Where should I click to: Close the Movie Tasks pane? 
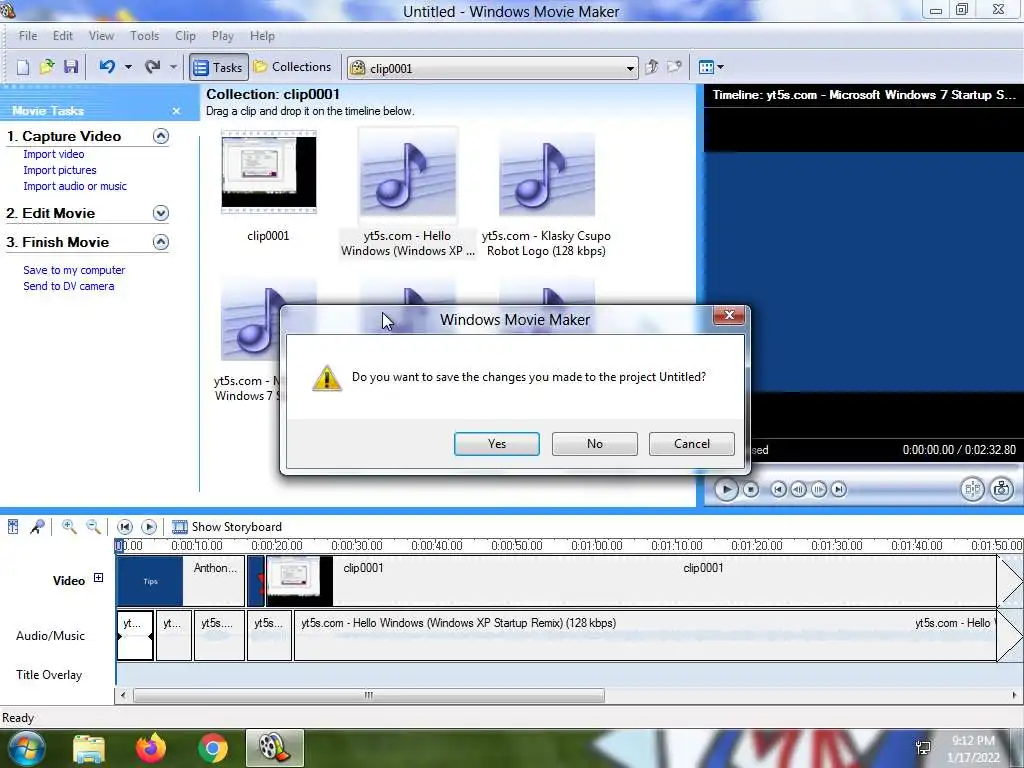click(176, 111)
